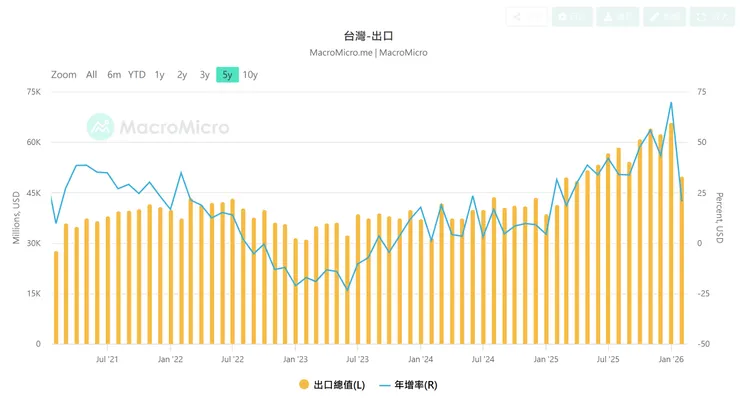The width and height of the screenshot is (740, 402).
Task: Click the Jan '22 x-axis label
Action: coord(170,359)
